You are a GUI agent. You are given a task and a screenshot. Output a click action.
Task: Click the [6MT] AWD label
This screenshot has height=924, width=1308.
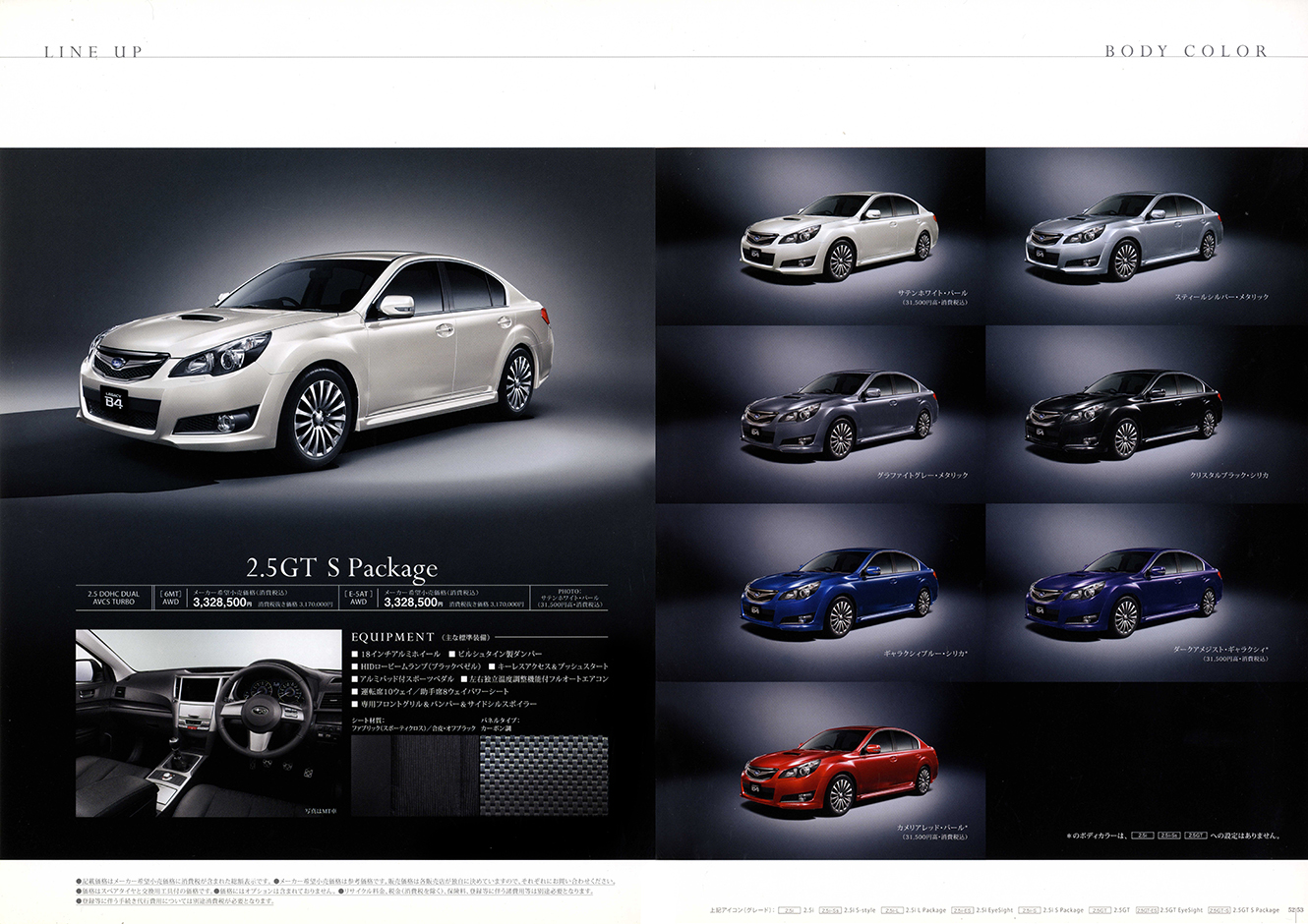coord(172,598)
